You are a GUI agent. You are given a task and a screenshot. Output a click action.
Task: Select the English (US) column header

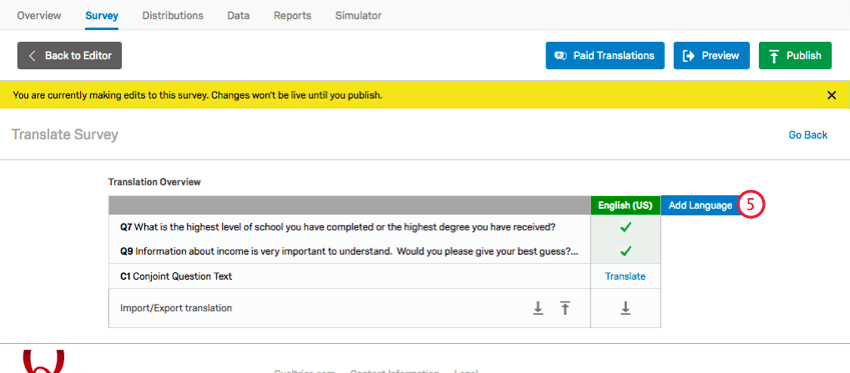[x=626, y=205]
